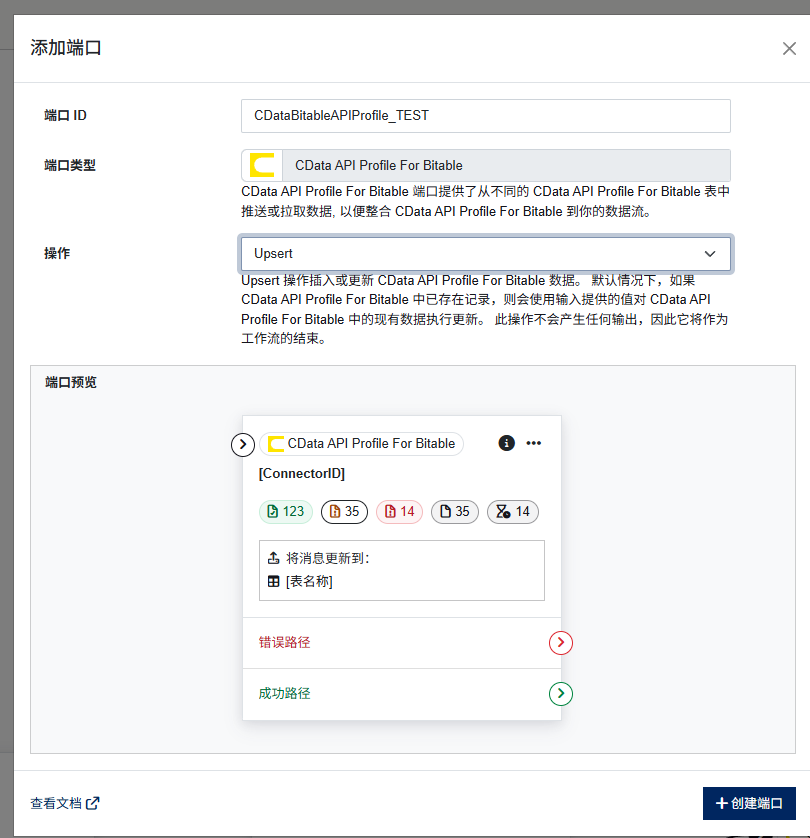The width and height of the screenshot is (810, 838).
Task: Click the 创建端口 button
Action: point(749,803)
